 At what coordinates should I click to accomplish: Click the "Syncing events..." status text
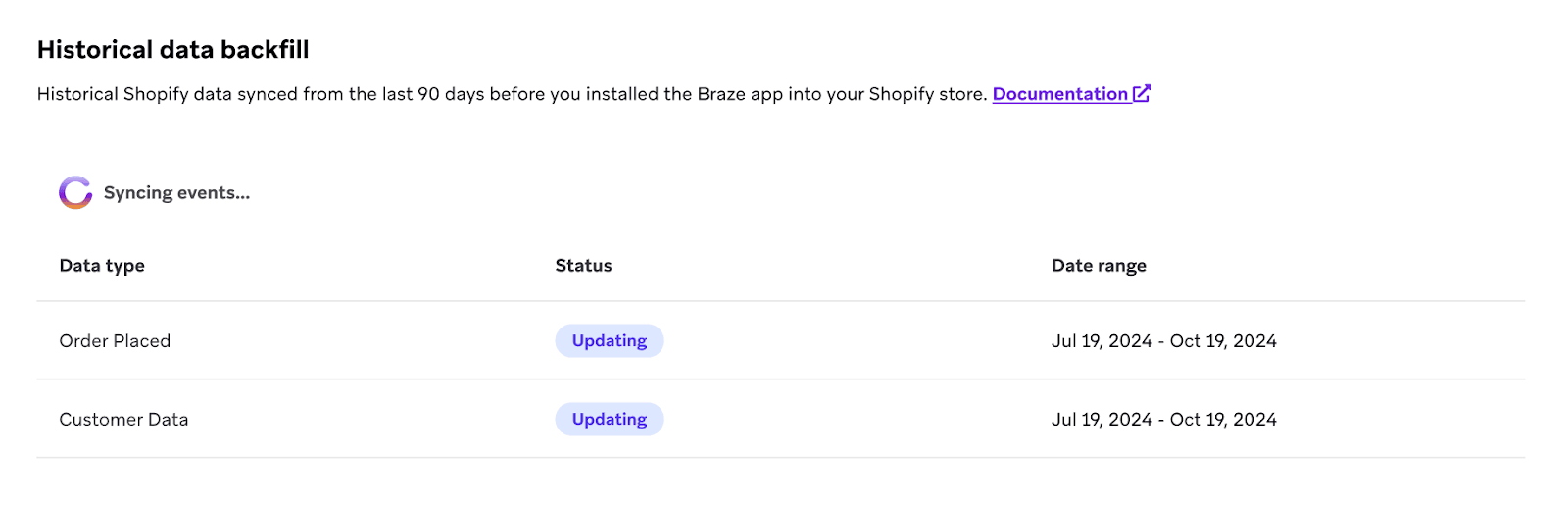(176, 193)
